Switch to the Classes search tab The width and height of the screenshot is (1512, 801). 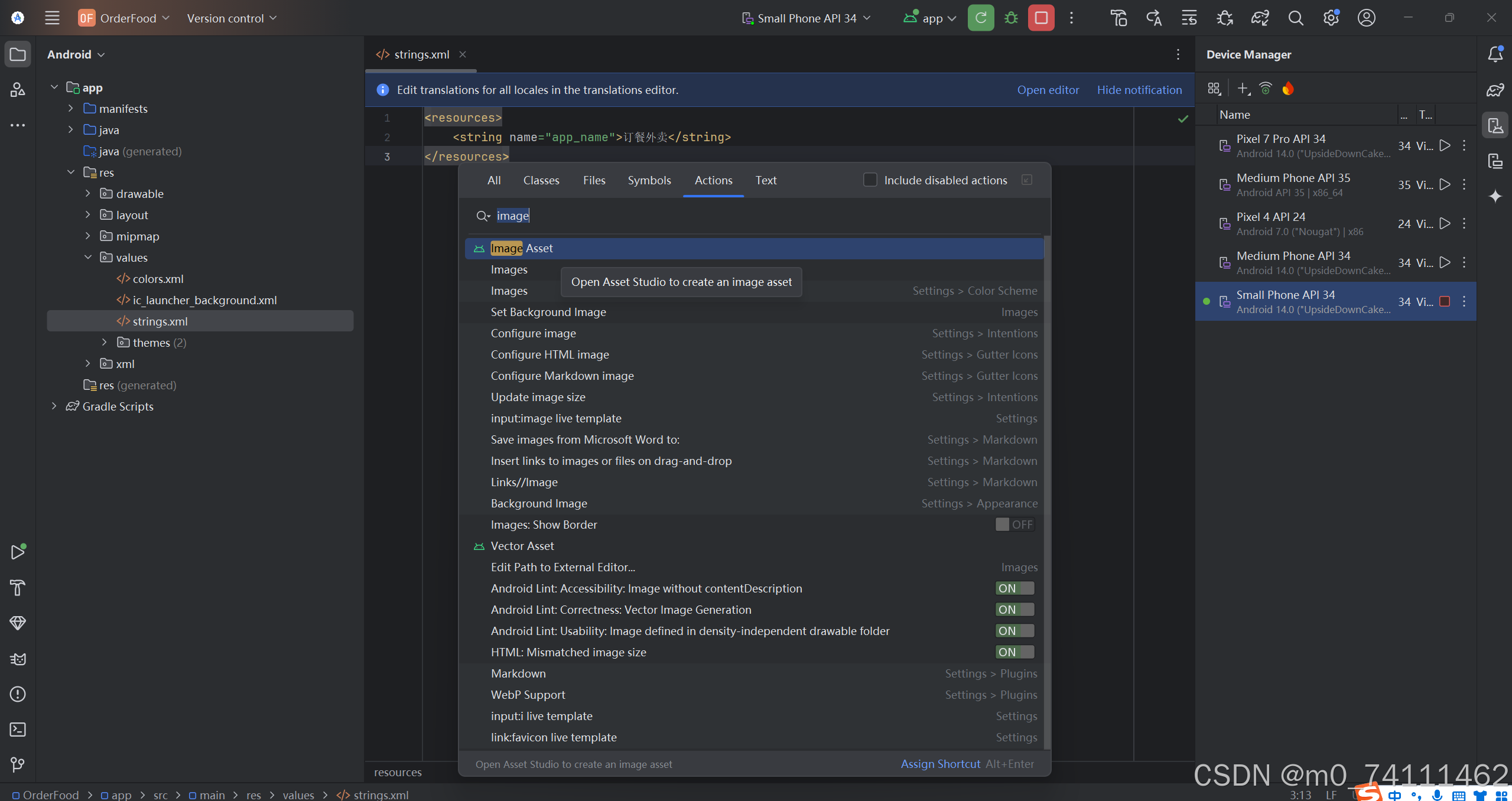541,180
